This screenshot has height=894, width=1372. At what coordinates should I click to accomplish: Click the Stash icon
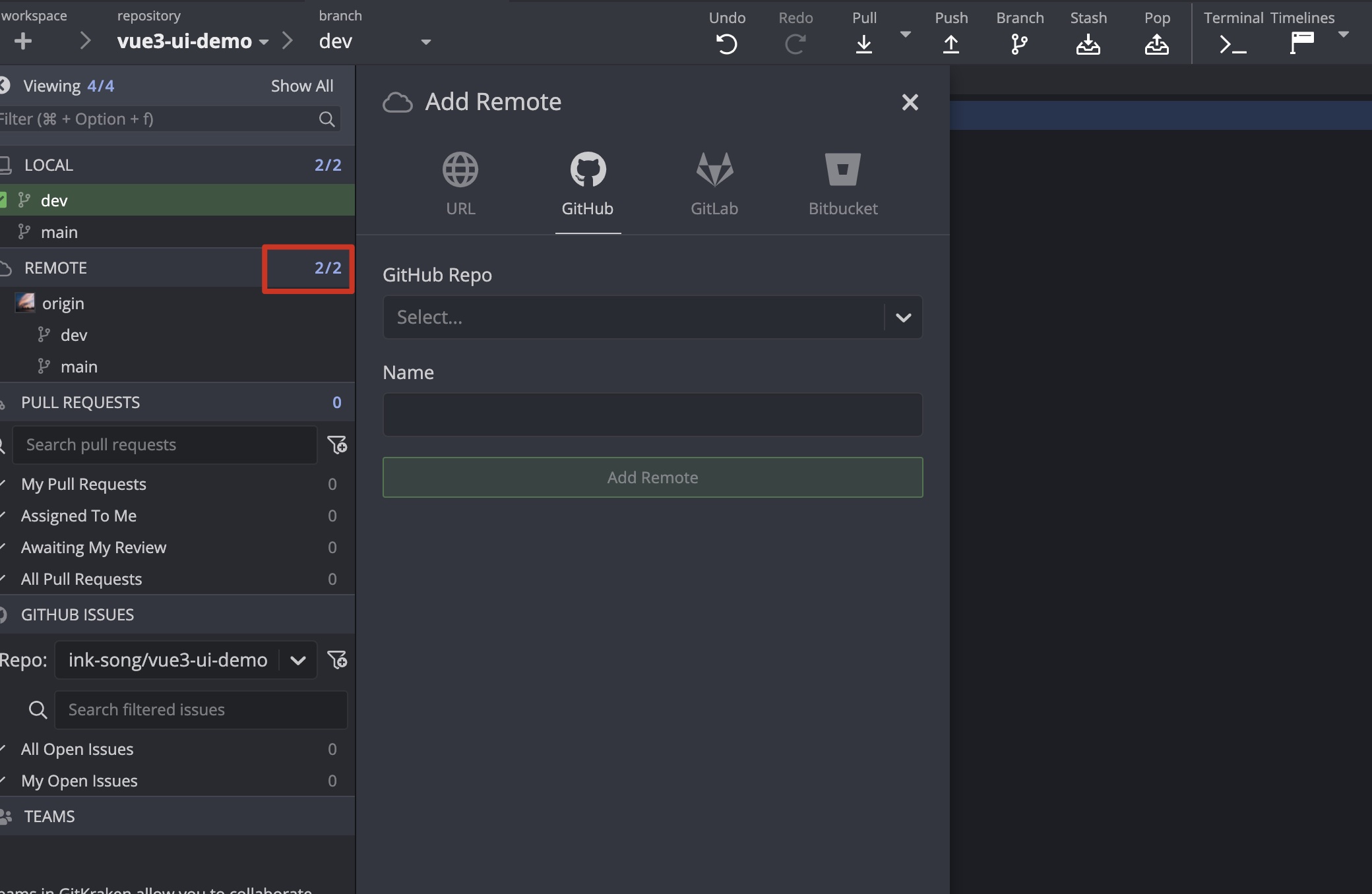1088,44
